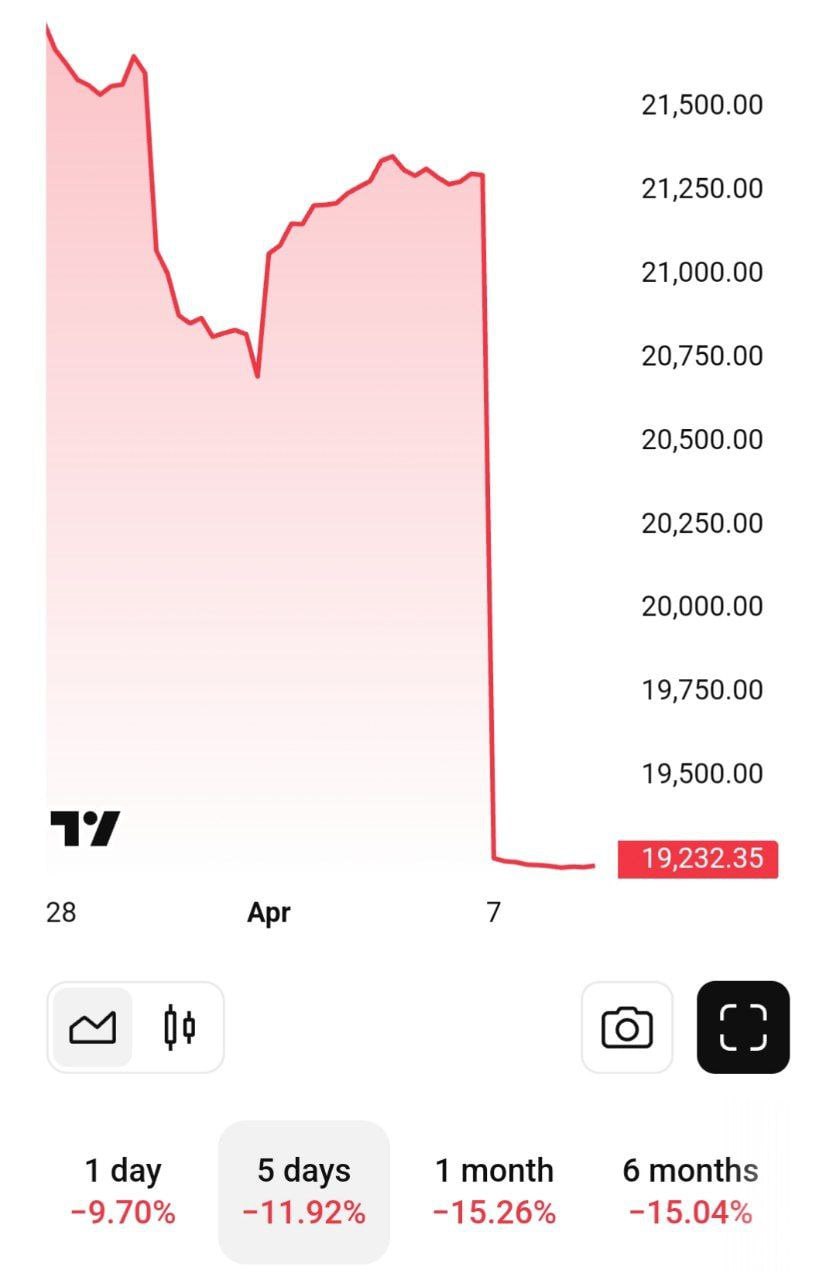Click the 7 date axis label
This screenshot has width=836, height=1280.
pos(493,912)
